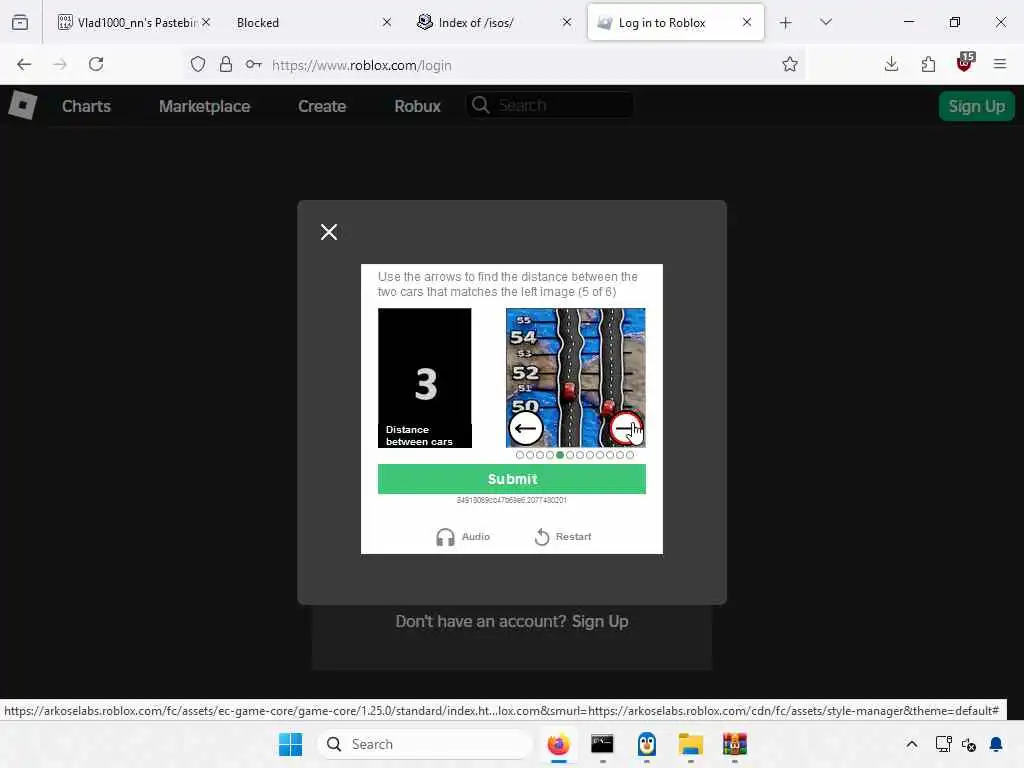The width and height of the screenshot is (1024, 768).
Task: Close the Pastebin tab
Action: click(x=206, y=22)
